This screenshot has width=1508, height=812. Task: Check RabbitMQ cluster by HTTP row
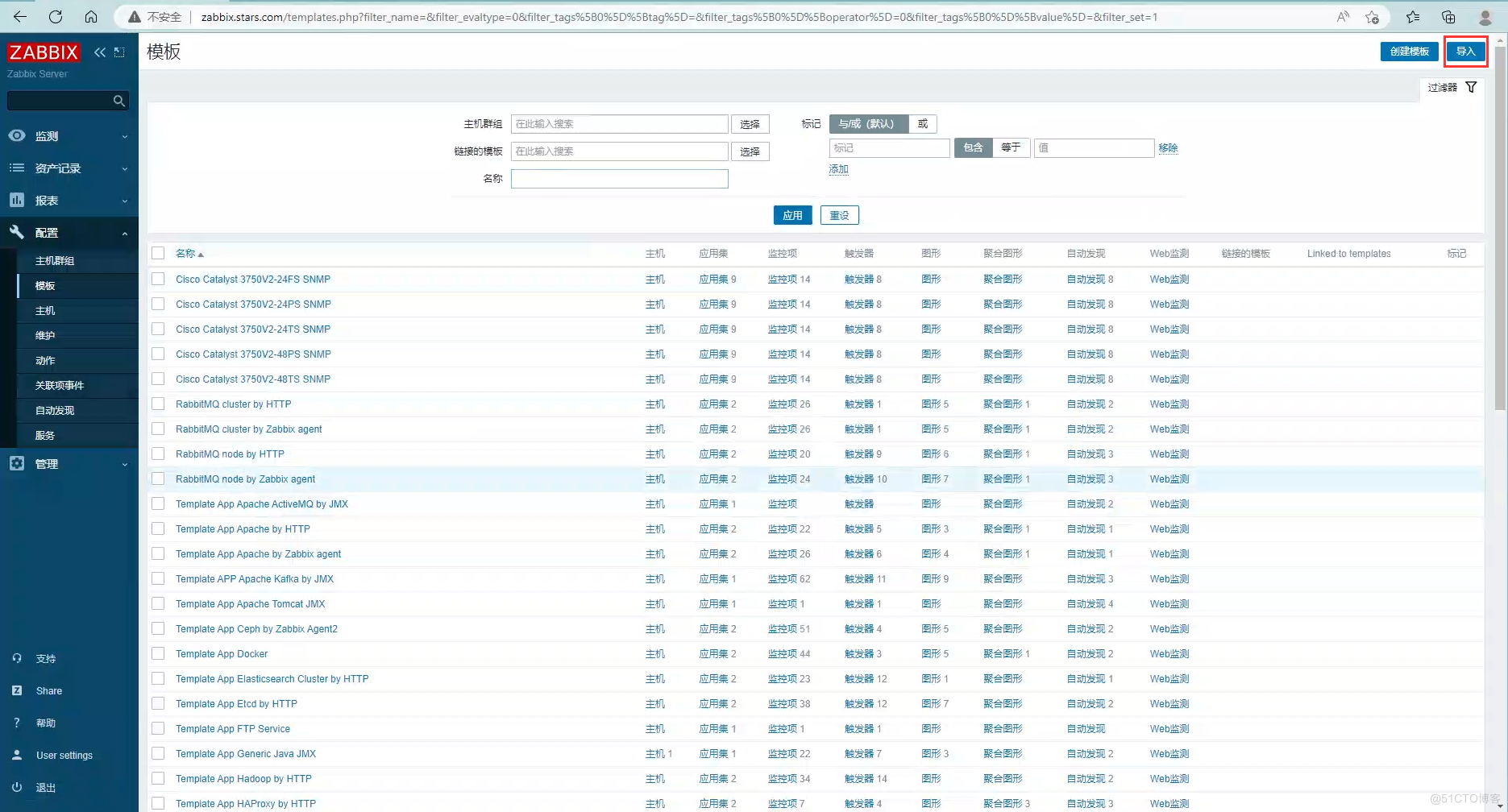pos(158,404)
